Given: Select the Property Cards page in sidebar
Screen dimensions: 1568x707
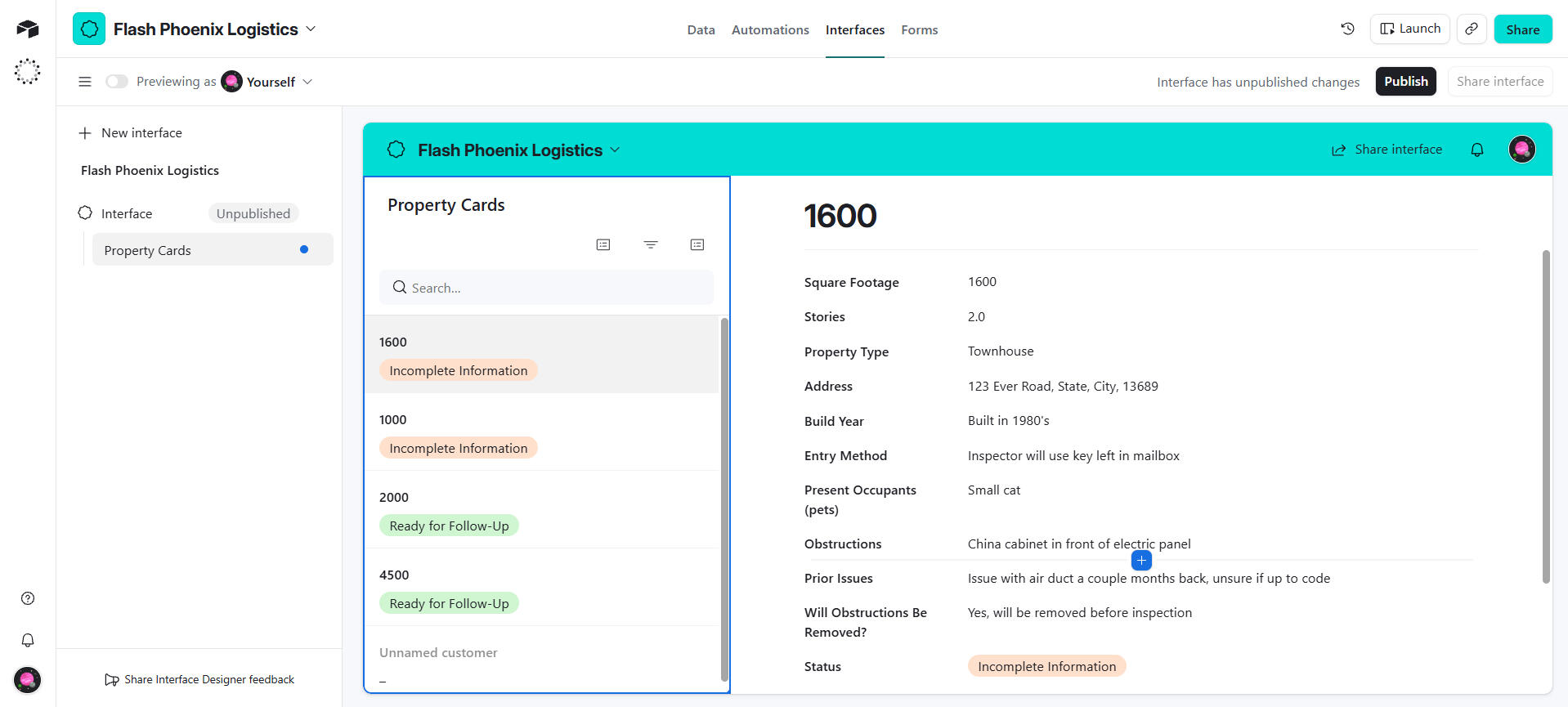Looking at the screenshot, I should tap(213, 250).
